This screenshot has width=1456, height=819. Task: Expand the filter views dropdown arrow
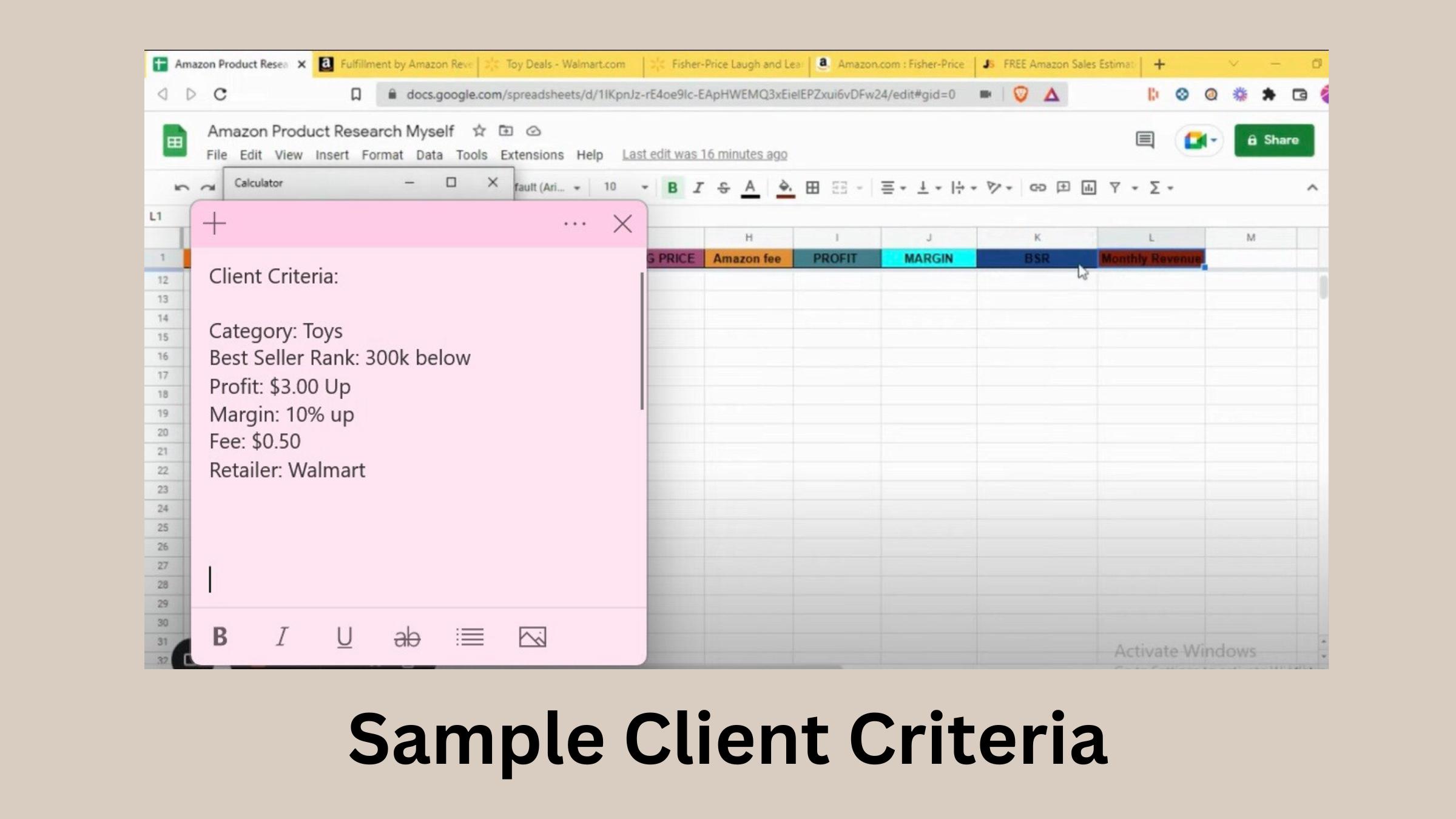[x=1134, y=188]
